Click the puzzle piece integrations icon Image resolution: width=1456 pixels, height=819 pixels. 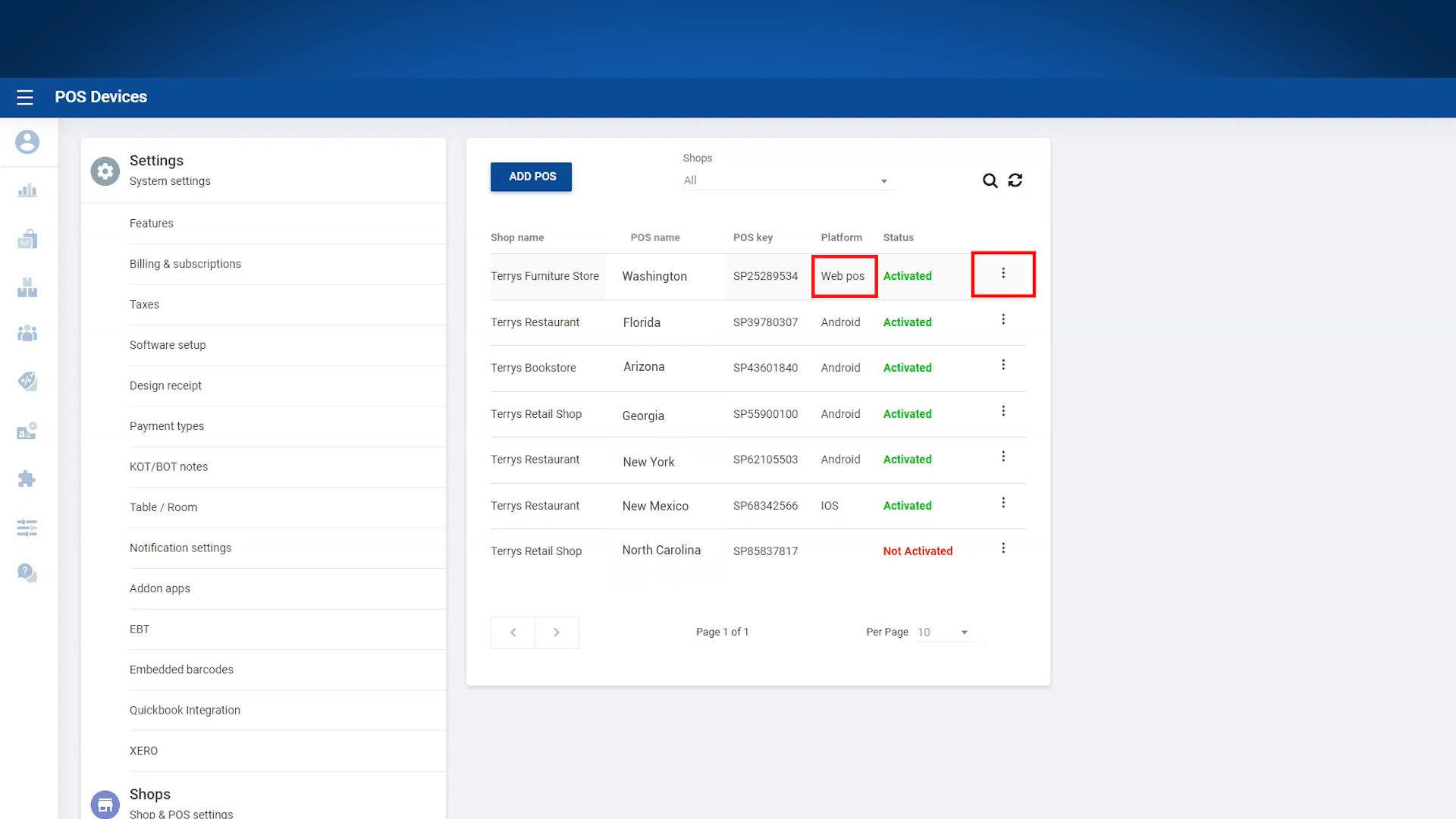[x=27, y=479]
